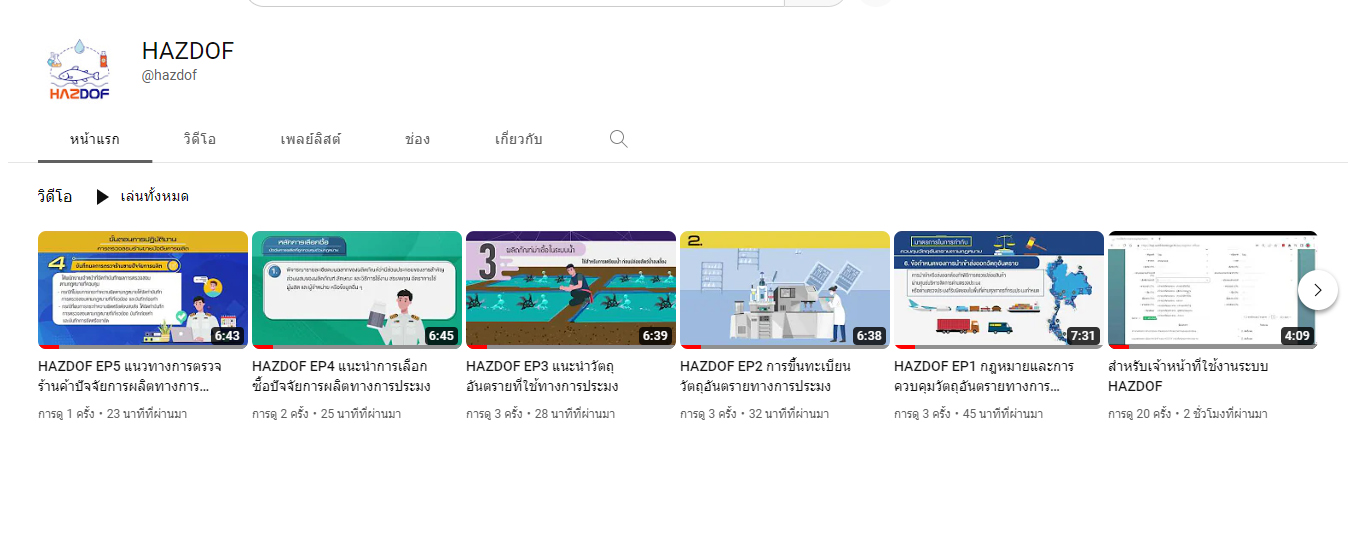Click the '25 นาทีที่ผ่านมา' view info
Screen dimensions: 1348x536
pyautogui.click(x=361, y=414)
